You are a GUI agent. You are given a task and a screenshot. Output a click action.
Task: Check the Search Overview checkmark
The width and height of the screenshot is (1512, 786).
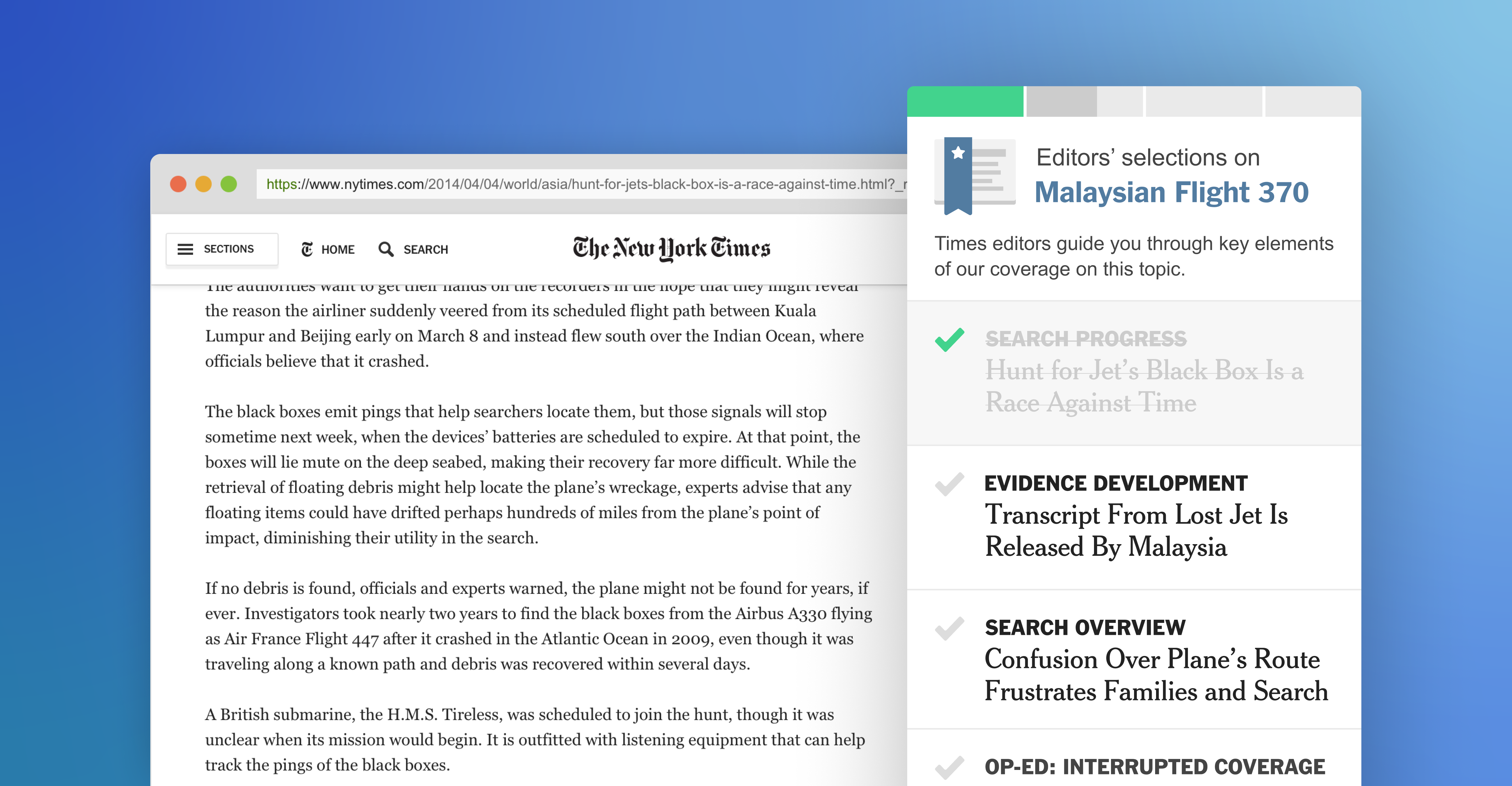coord(949,628)
